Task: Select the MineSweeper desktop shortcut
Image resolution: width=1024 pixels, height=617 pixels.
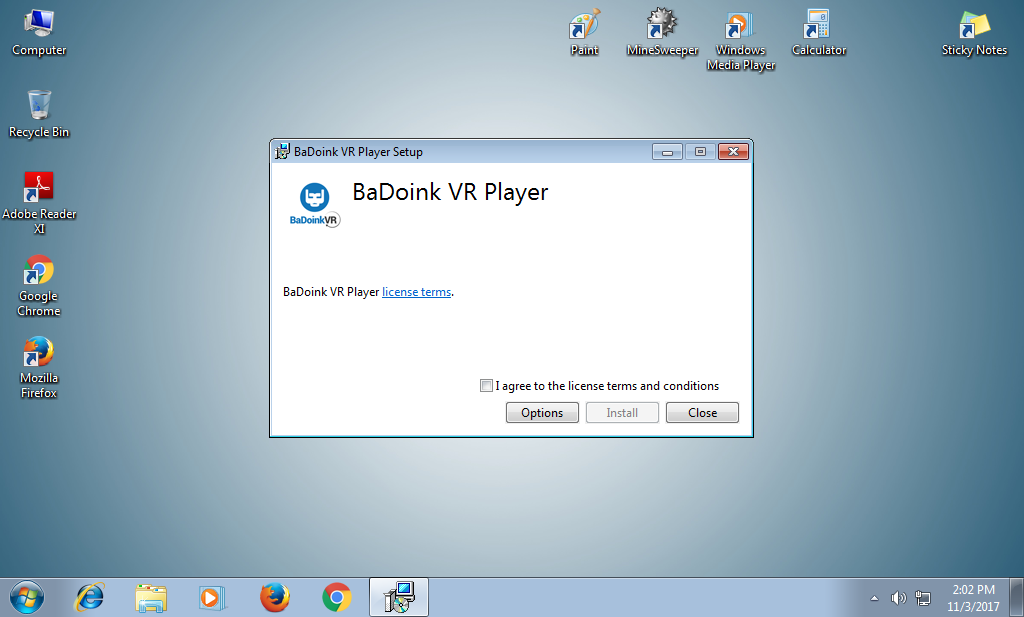Action: coord(662,33)
